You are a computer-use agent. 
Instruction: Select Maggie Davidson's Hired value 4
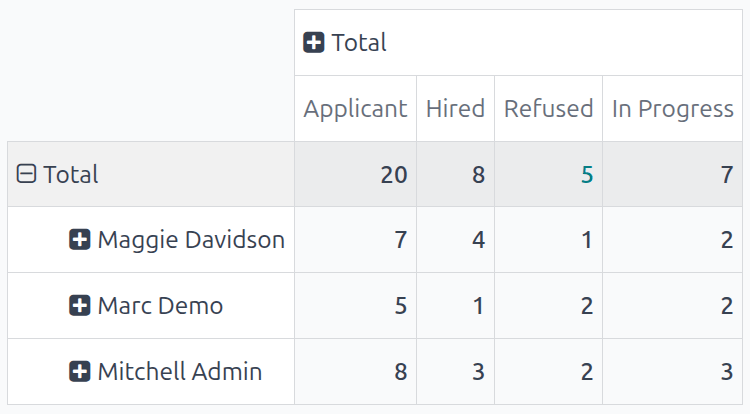[478, 241]
